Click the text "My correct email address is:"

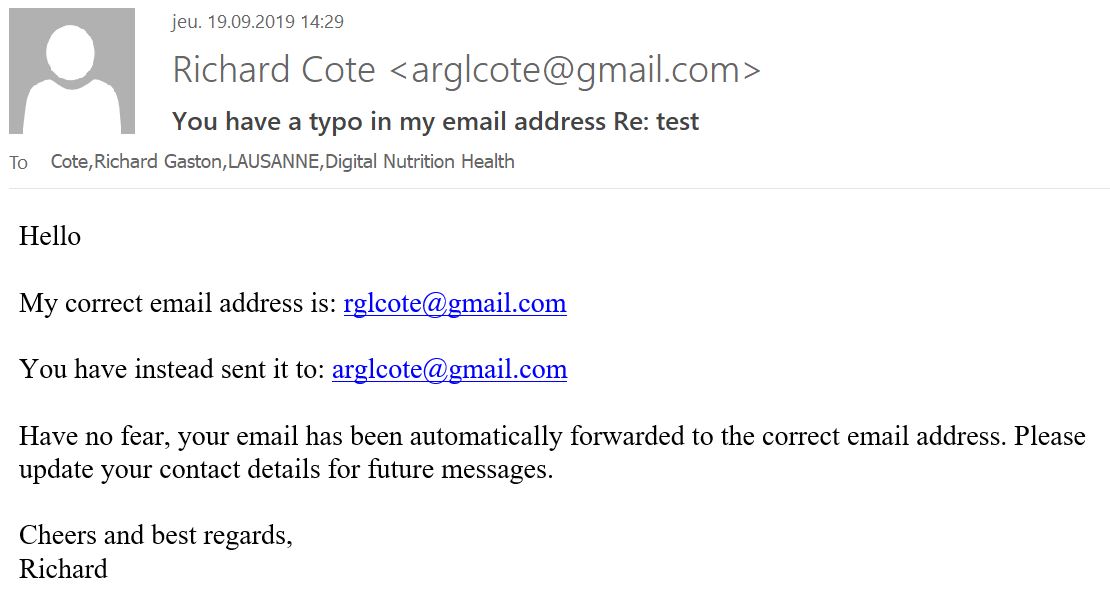click(178, 303)
